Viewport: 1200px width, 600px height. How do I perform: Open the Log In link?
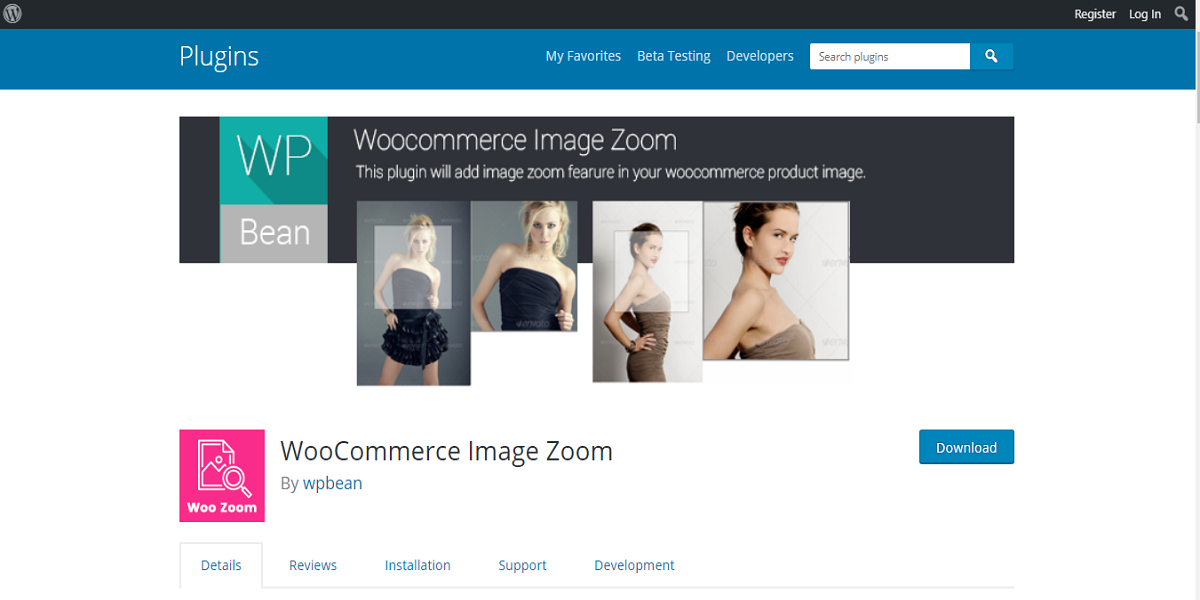point(1145,14)
